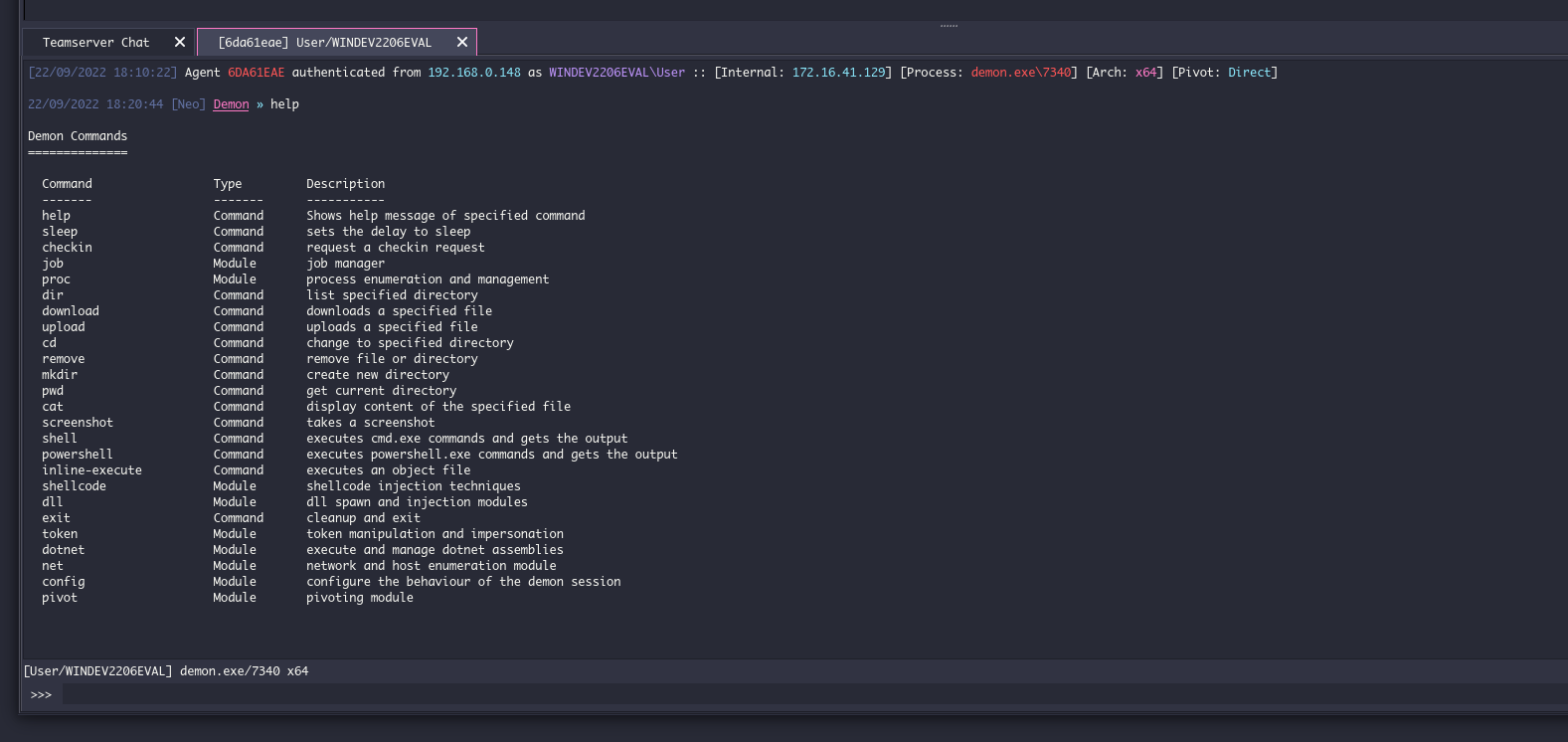Image resolution: width=1568 pixels, height=742 pixels.
Task: Click the 'screenshot' command name
Action: (78, 422)
